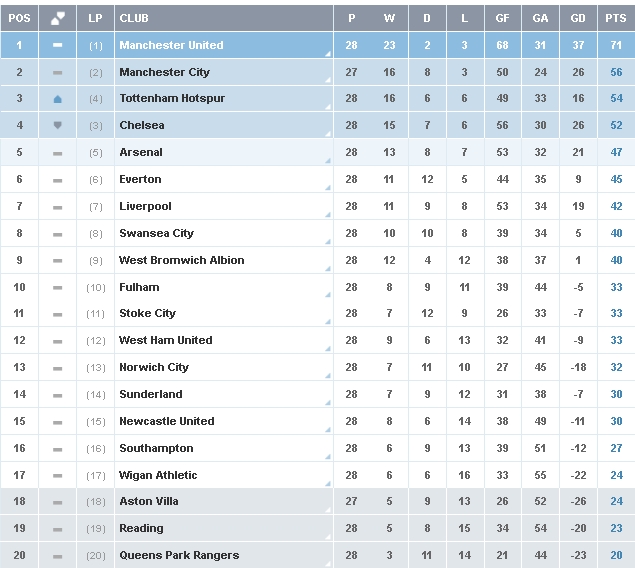This screenshot has height=568, width=635.
Task: Open the West Bromwich Albion club link
Action: pos(181,260)
